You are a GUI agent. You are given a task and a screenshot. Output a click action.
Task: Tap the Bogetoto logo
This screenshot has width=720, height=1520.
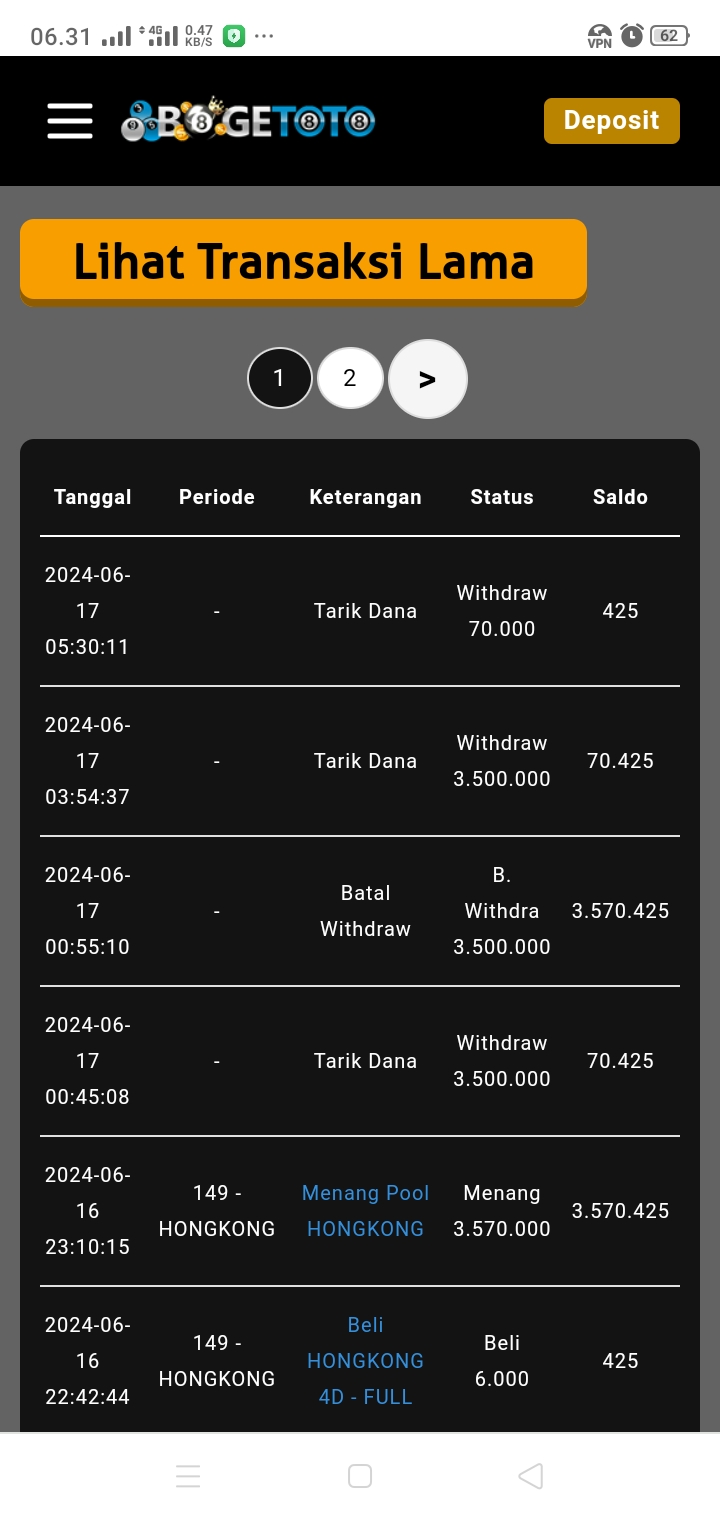point(248,121)
